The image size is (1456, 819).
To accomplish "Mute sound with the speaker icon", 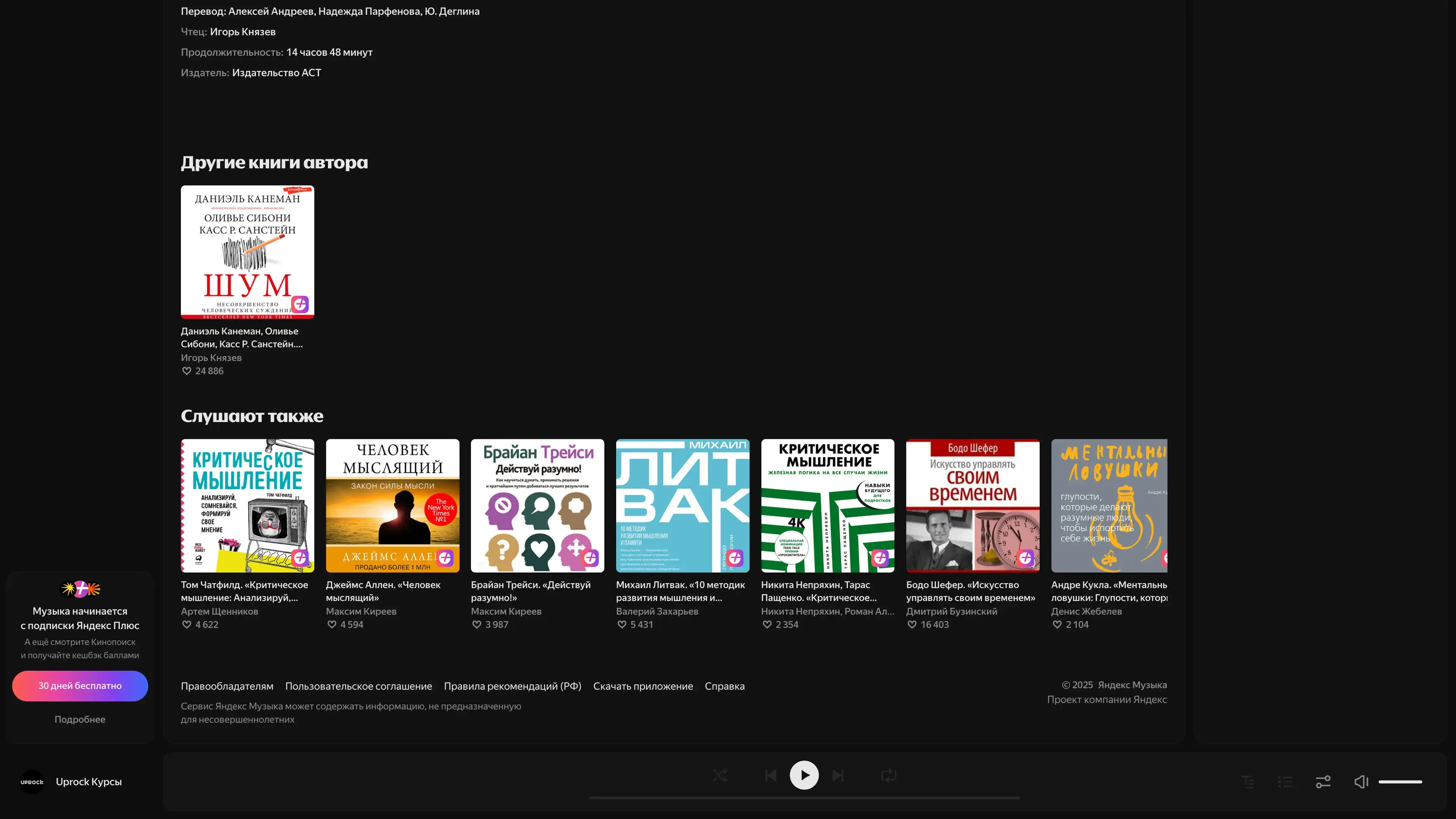I will click(x=1361, y=782).
